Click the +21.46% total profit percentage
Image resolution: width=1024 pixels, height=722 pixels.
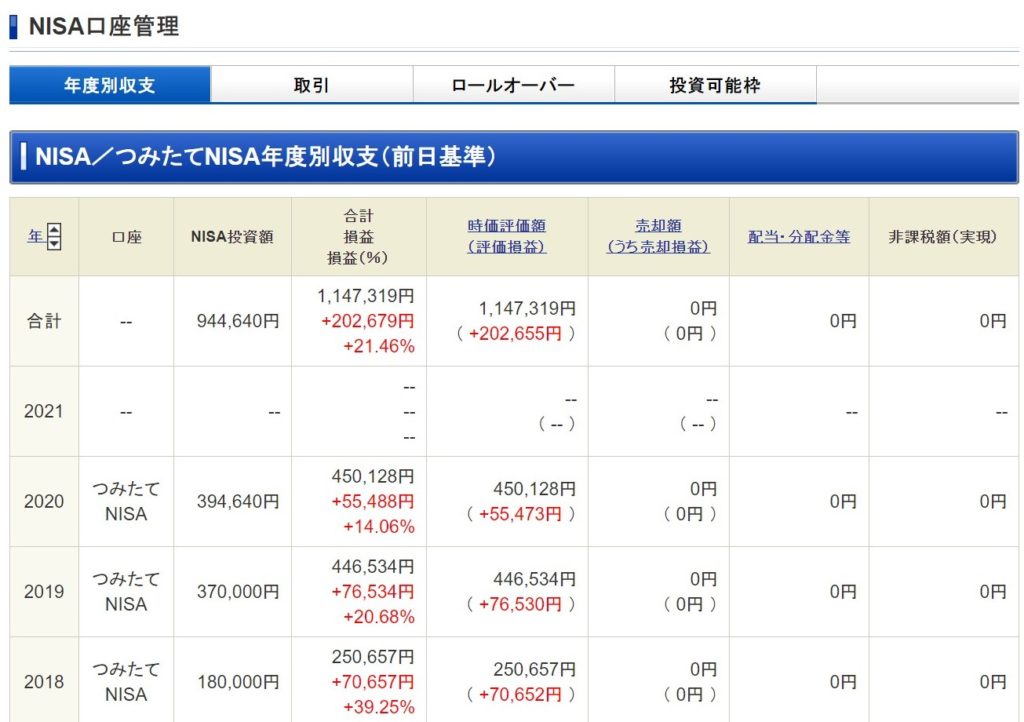pyautogui.click(x=378, y=347)
